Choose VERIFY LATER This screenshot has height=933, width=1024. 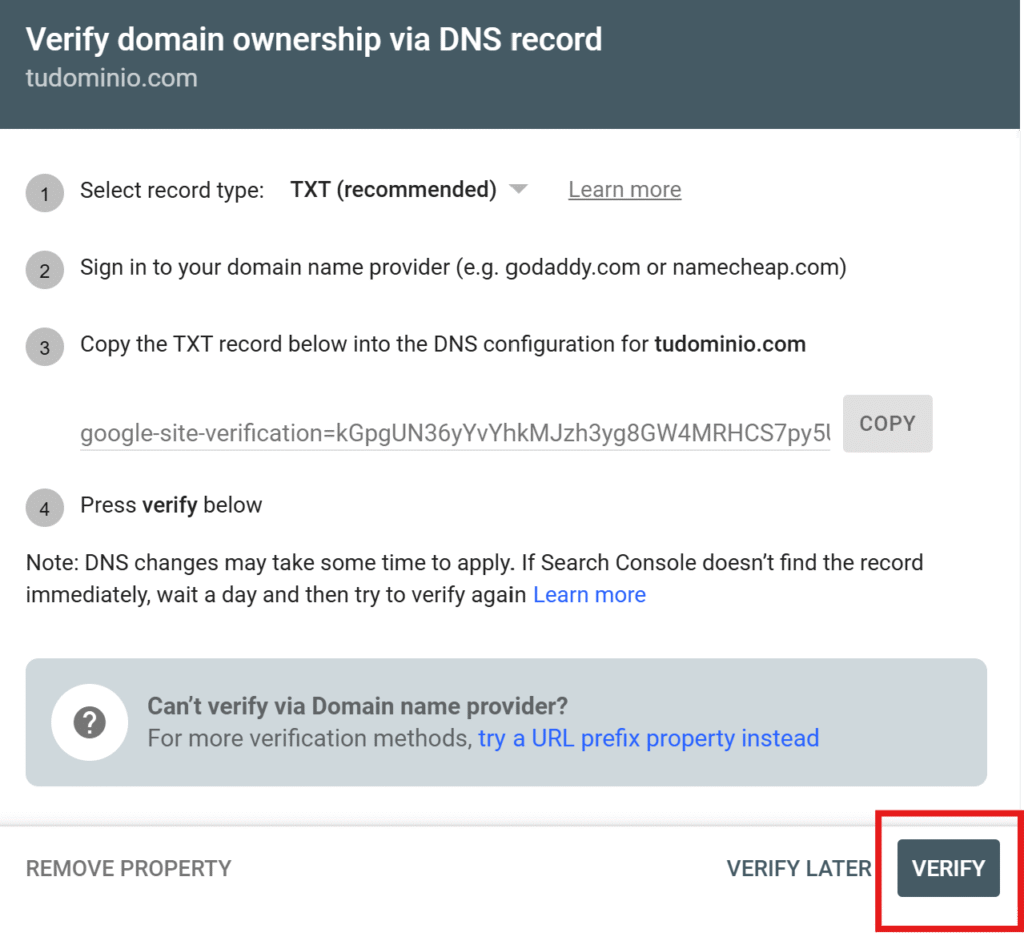coord(798,868)
